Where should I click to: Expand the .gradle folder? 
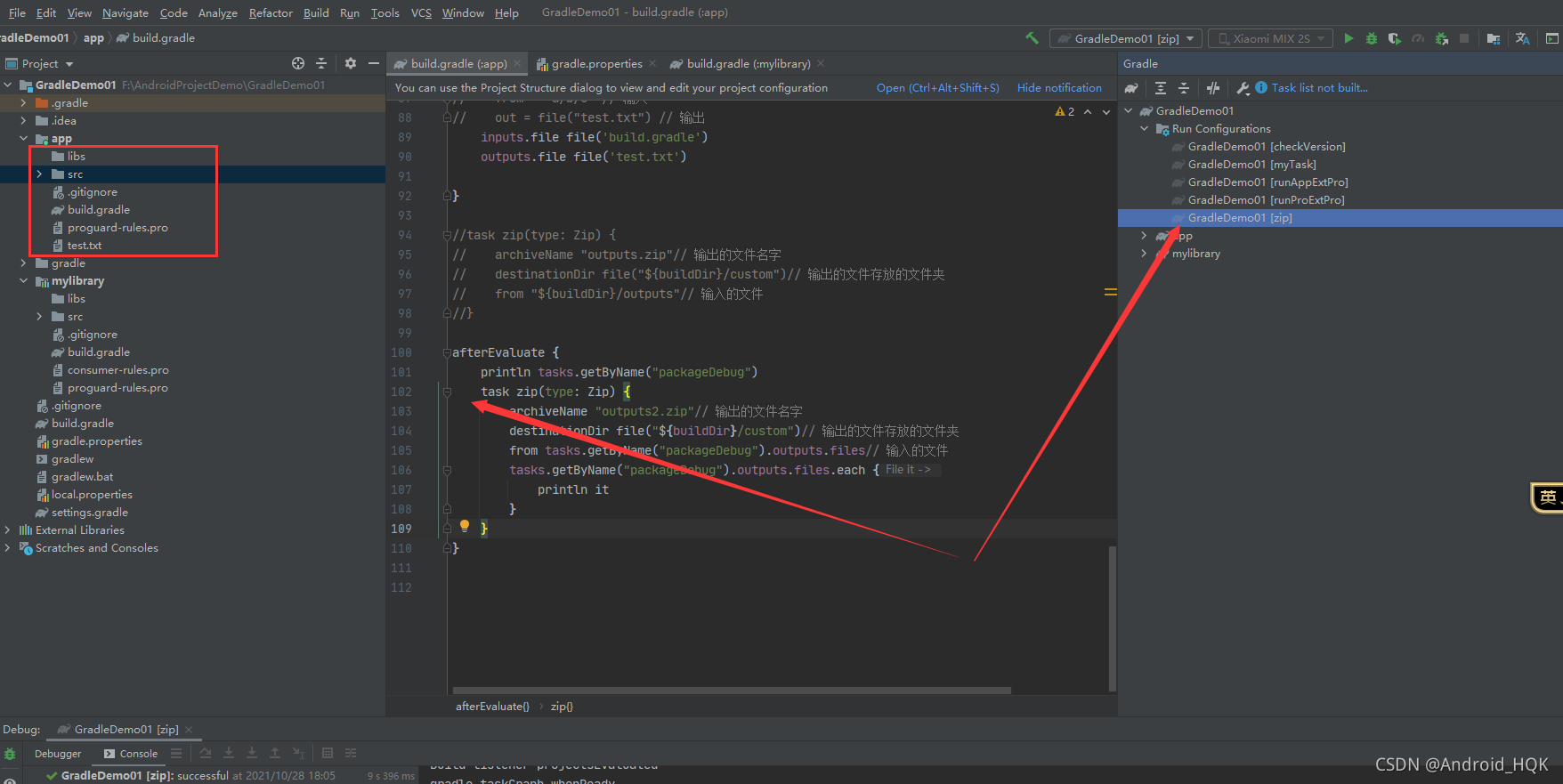24,102
